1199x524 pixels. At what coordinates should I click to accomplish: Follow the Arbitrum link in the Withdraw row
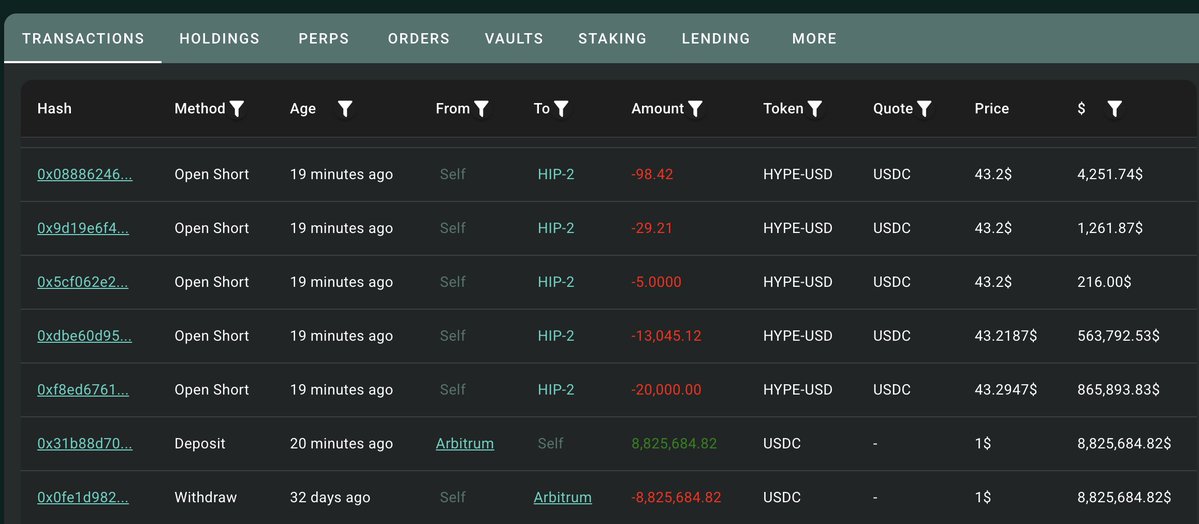563,497
